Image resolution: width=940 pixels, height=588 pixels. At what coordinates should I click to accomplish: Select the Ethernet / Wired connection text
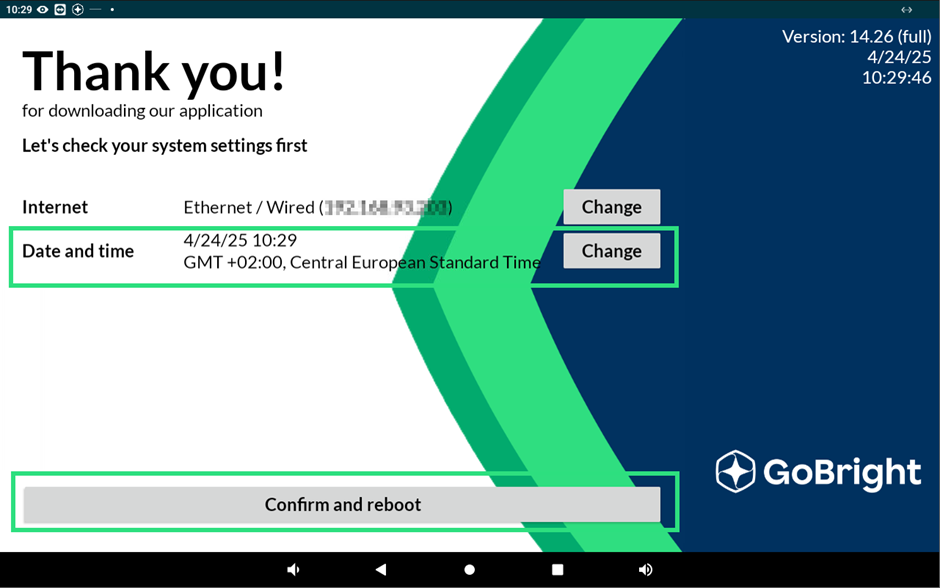point(318,207)
